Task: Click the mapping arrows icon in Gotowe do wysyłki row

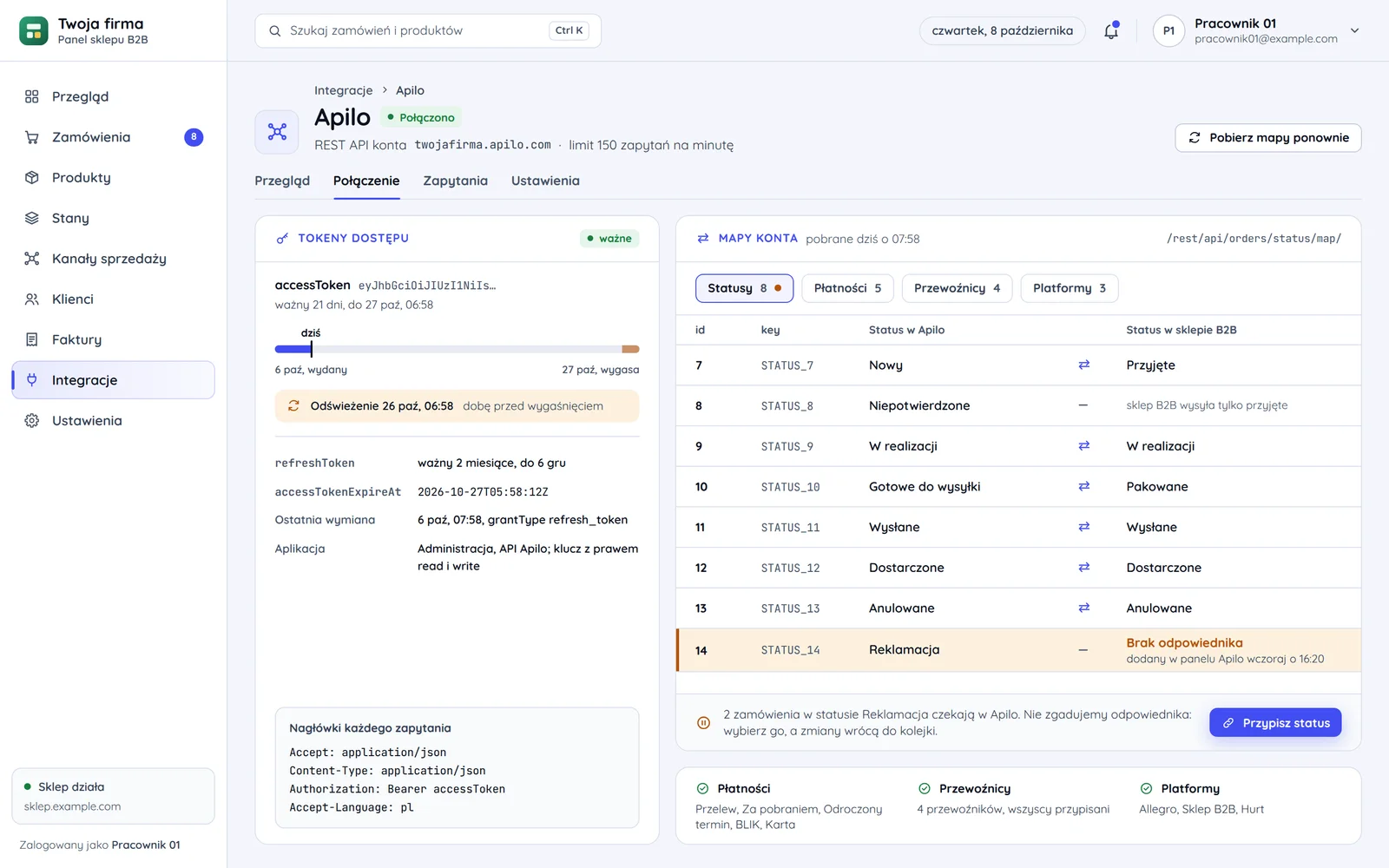Action: pyautogui.click(x=1083, y=487)
